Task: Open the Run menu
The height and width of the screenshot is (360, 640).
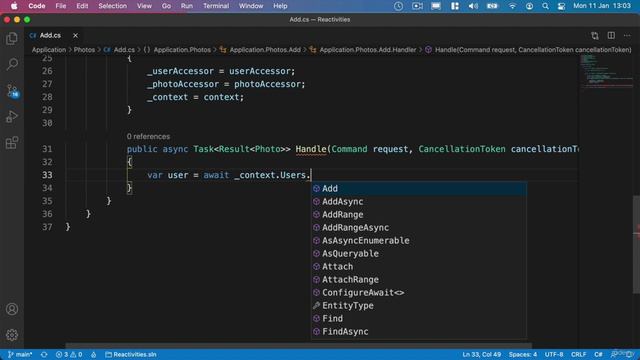Action: (187, 6)
